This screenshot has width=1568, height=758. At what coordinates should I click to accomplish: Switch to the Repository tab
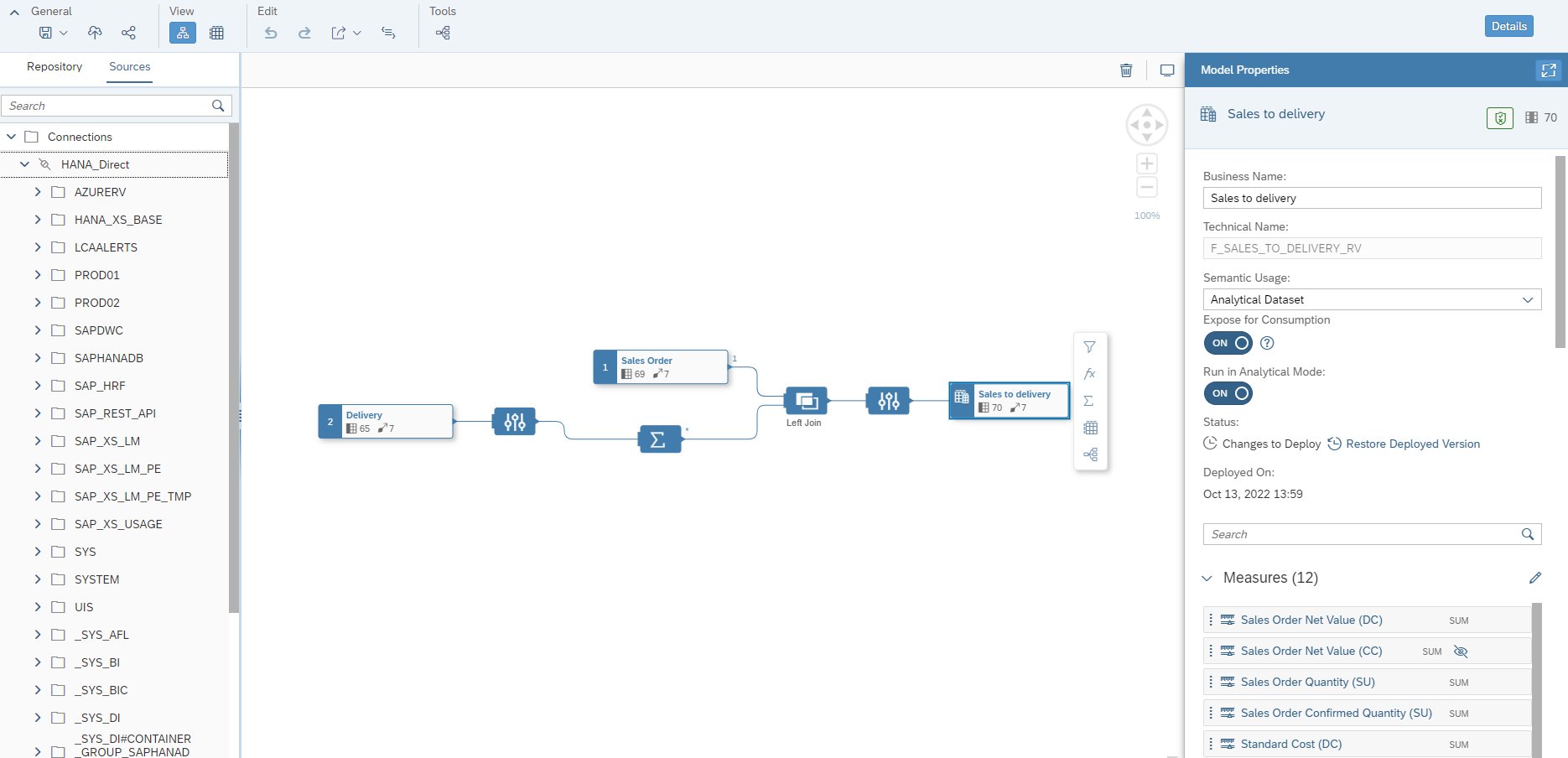click(x=55, y=67)
